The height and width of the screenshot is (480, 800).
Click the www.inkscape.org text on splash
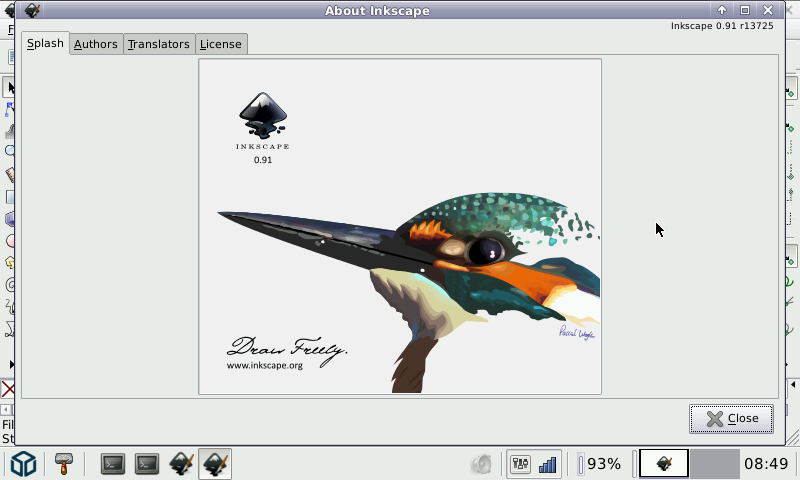click(264, 365)
